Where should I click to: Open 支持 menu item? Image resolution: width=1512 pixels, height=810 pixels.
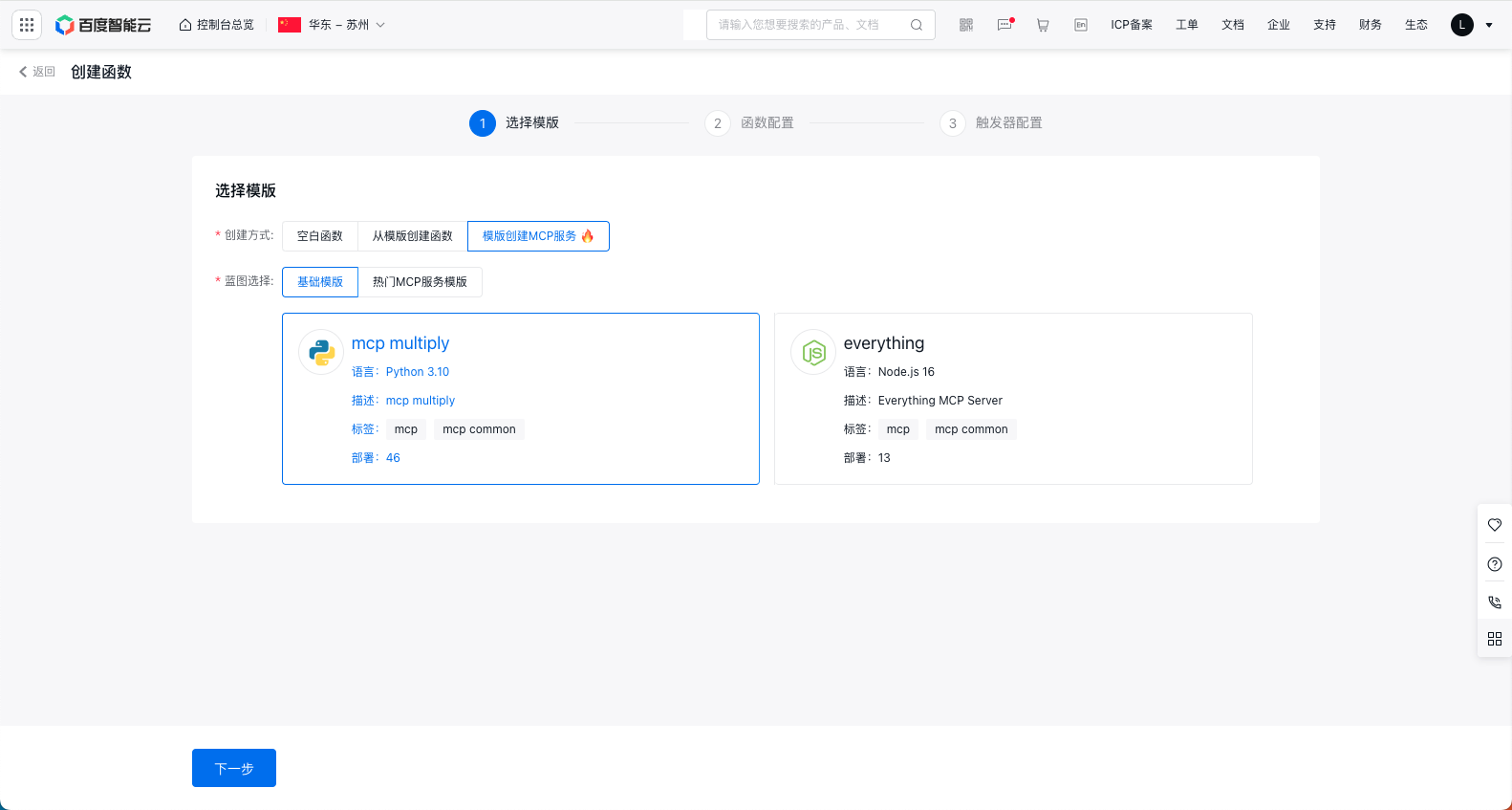1325,25
